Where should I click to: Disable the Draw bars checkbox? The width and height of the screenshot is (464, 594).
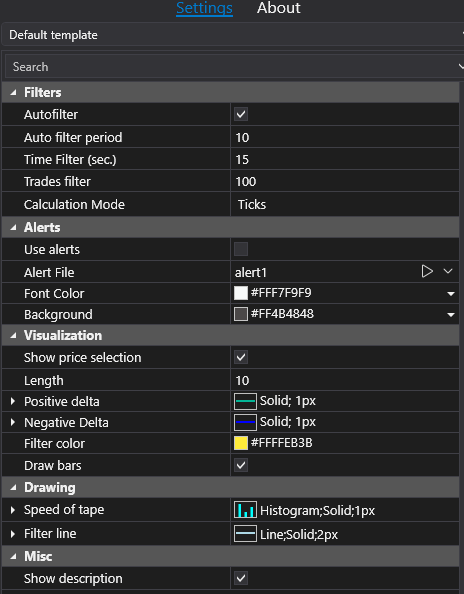click(x=241, y=465)
